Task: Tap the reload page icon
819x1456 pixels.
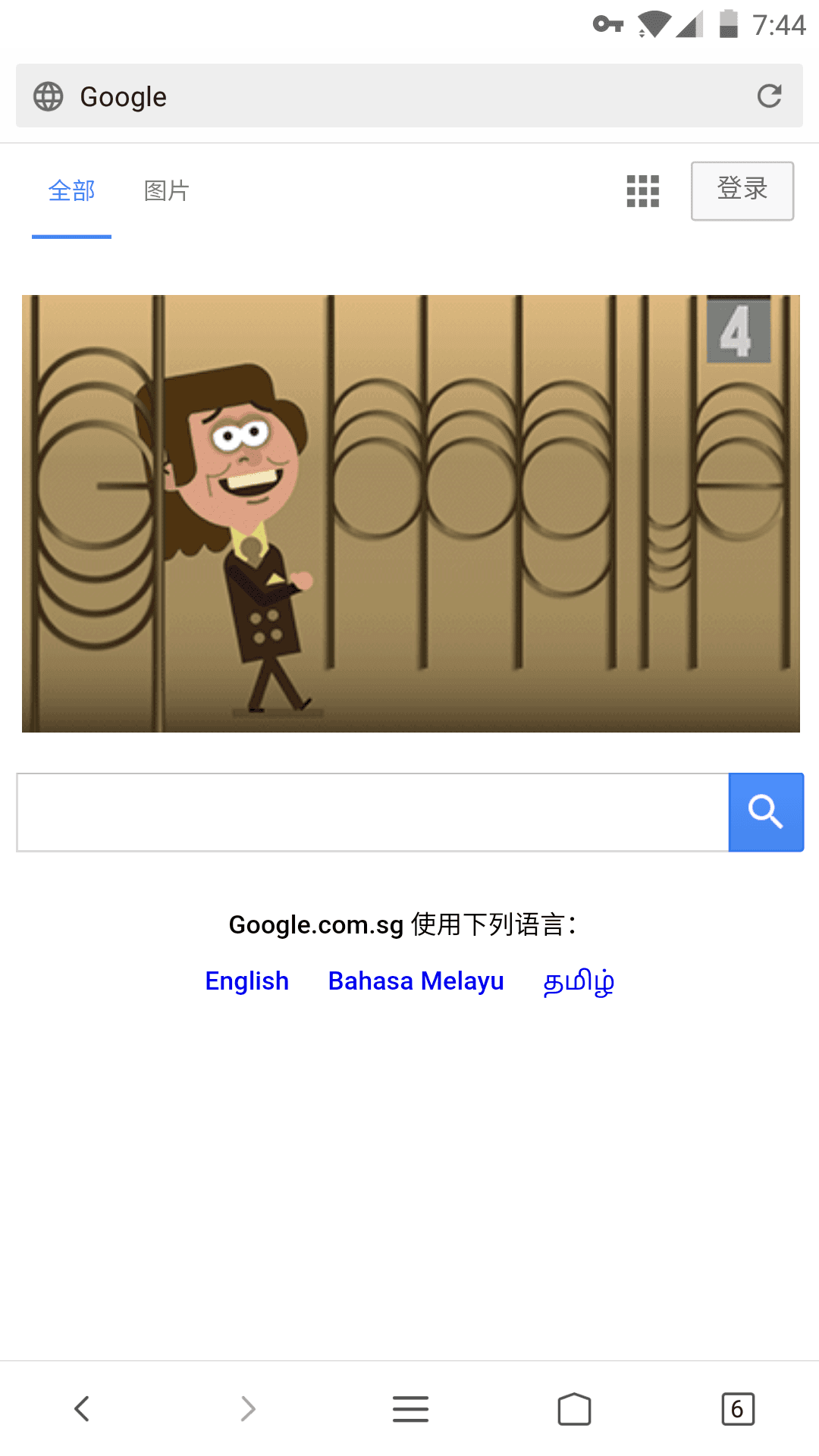Action: pyautogui.click(x=769, y=96)
